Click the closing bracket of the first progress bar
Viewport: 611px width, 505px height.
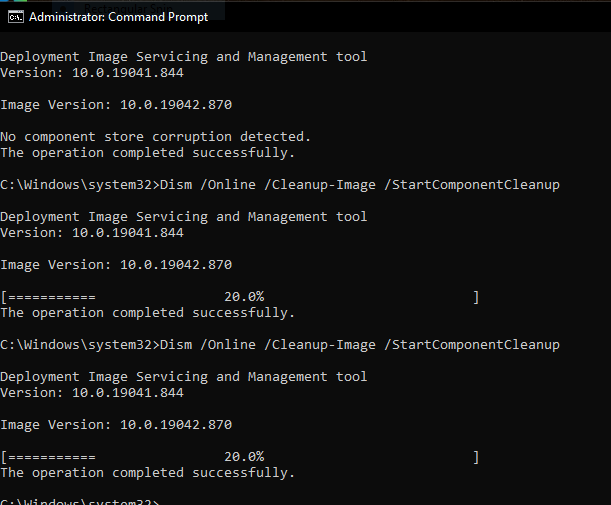tap(476, 297)
